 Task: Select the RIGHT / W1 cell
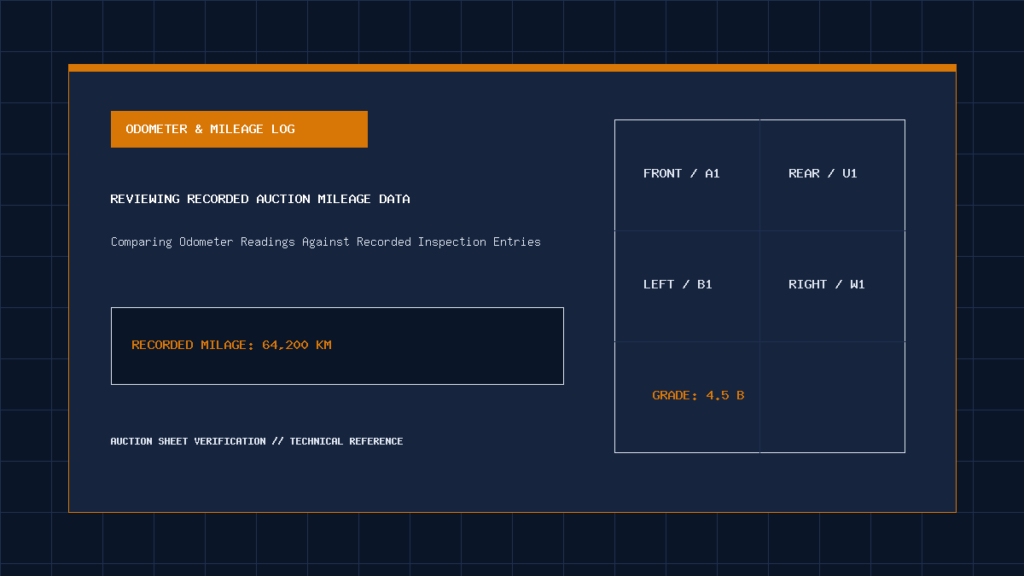832,286
